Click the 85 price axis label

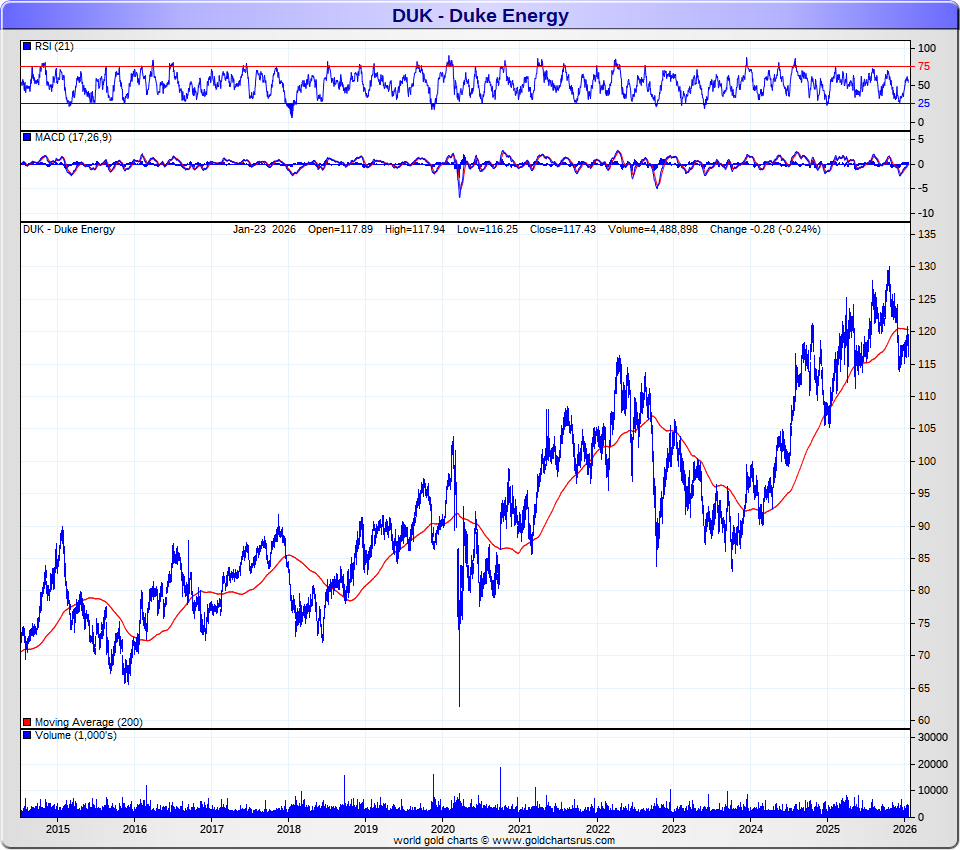pos(924,558)
